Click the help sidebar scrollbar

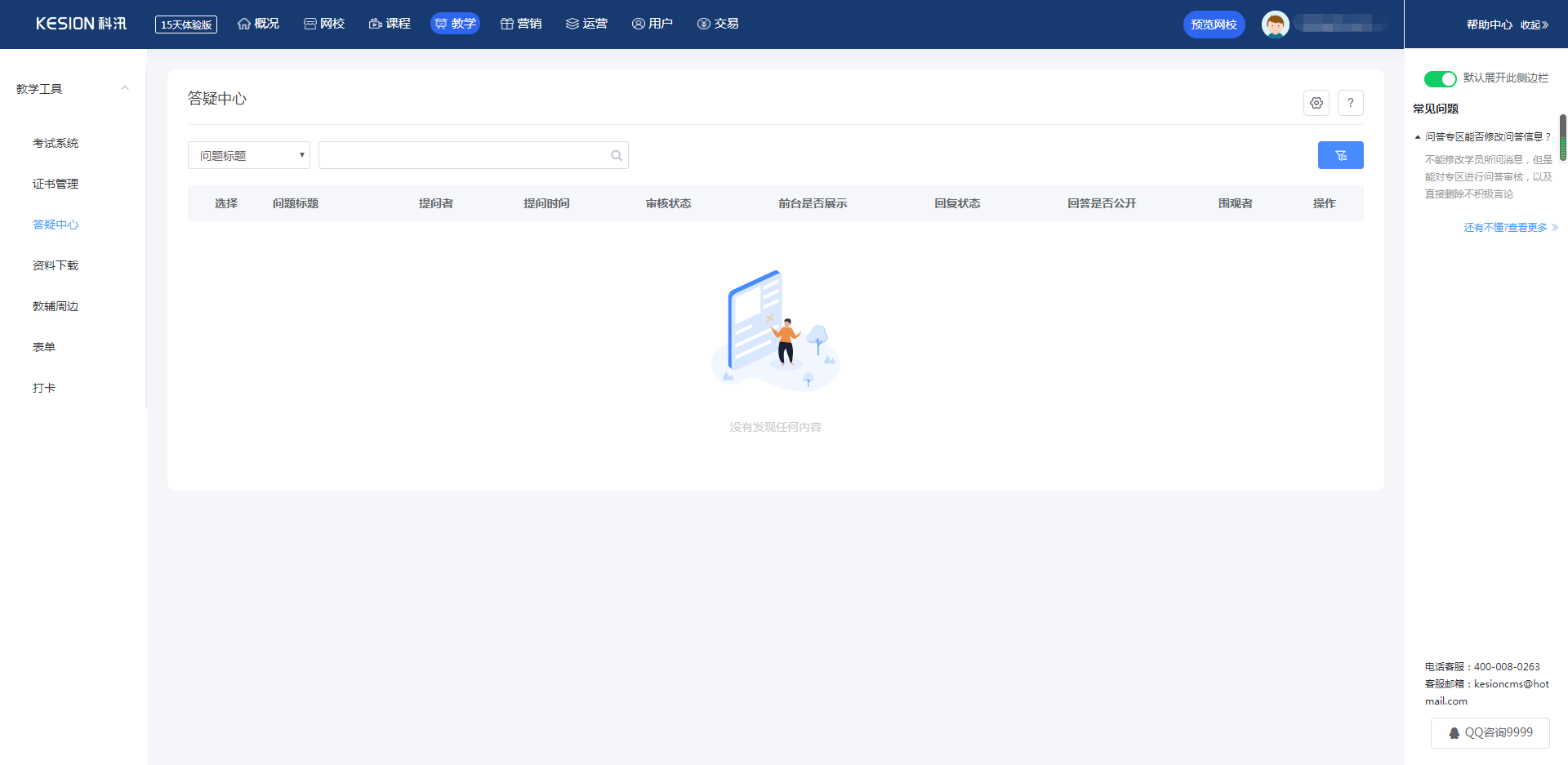(1563, 137)
